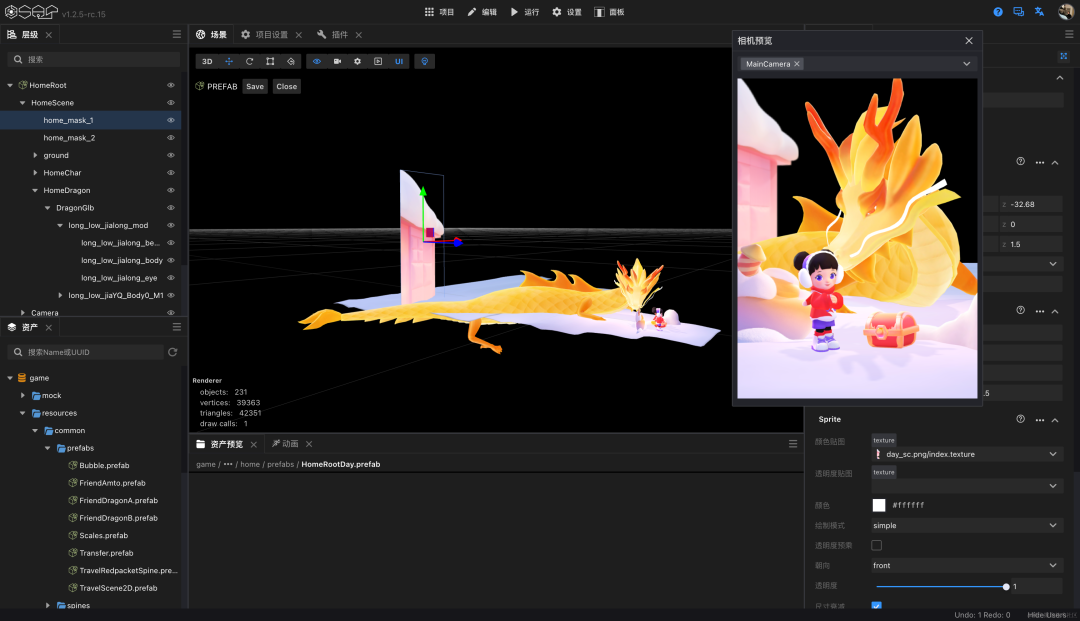The height and width of the screenshot is (621, 1080).
Task: Expand the mock folder in assets
Action: pos(23,396)
